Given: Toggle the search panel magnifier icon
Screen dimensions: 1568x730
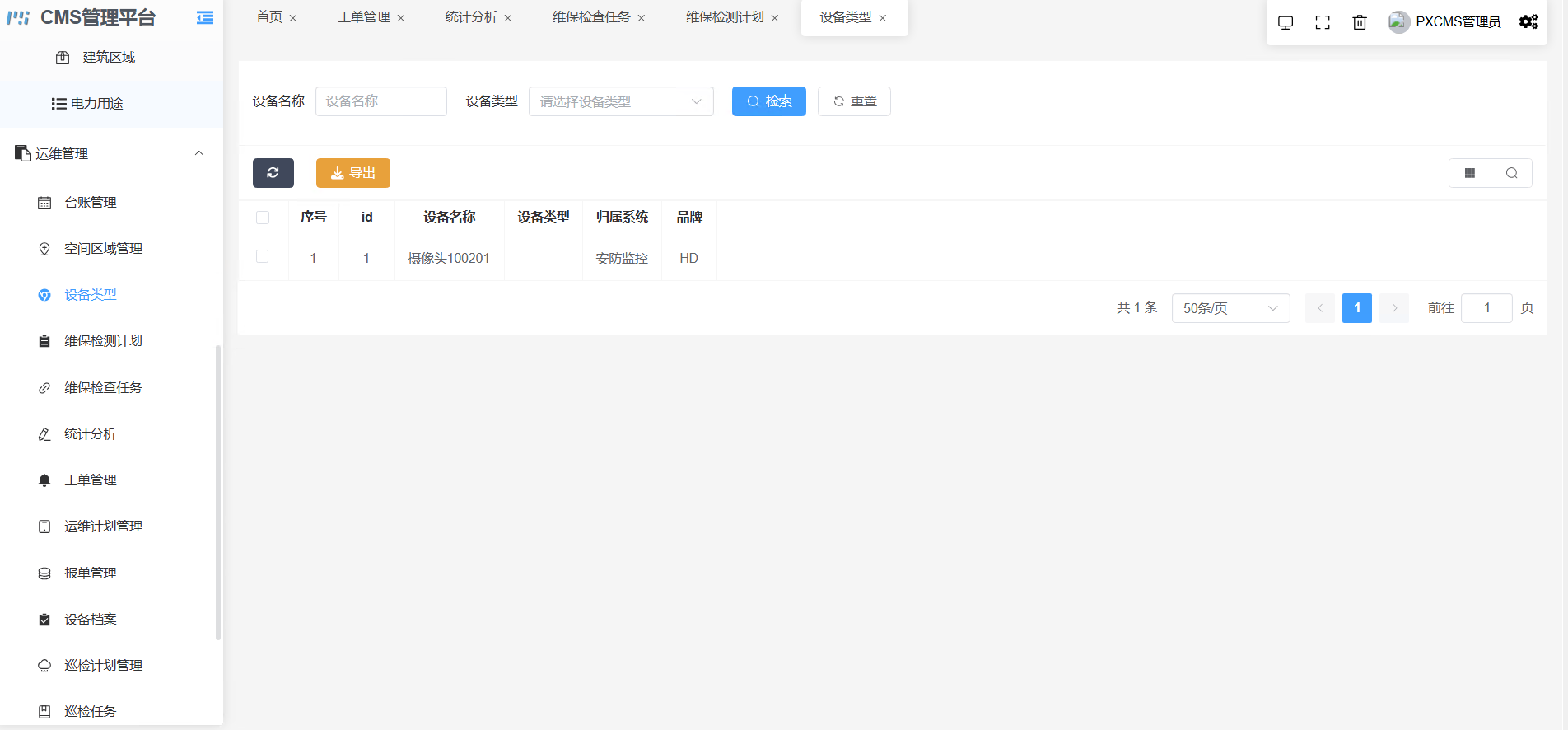Looking at the screenshot, I should pyautogui.click(x=1512, y=173).
